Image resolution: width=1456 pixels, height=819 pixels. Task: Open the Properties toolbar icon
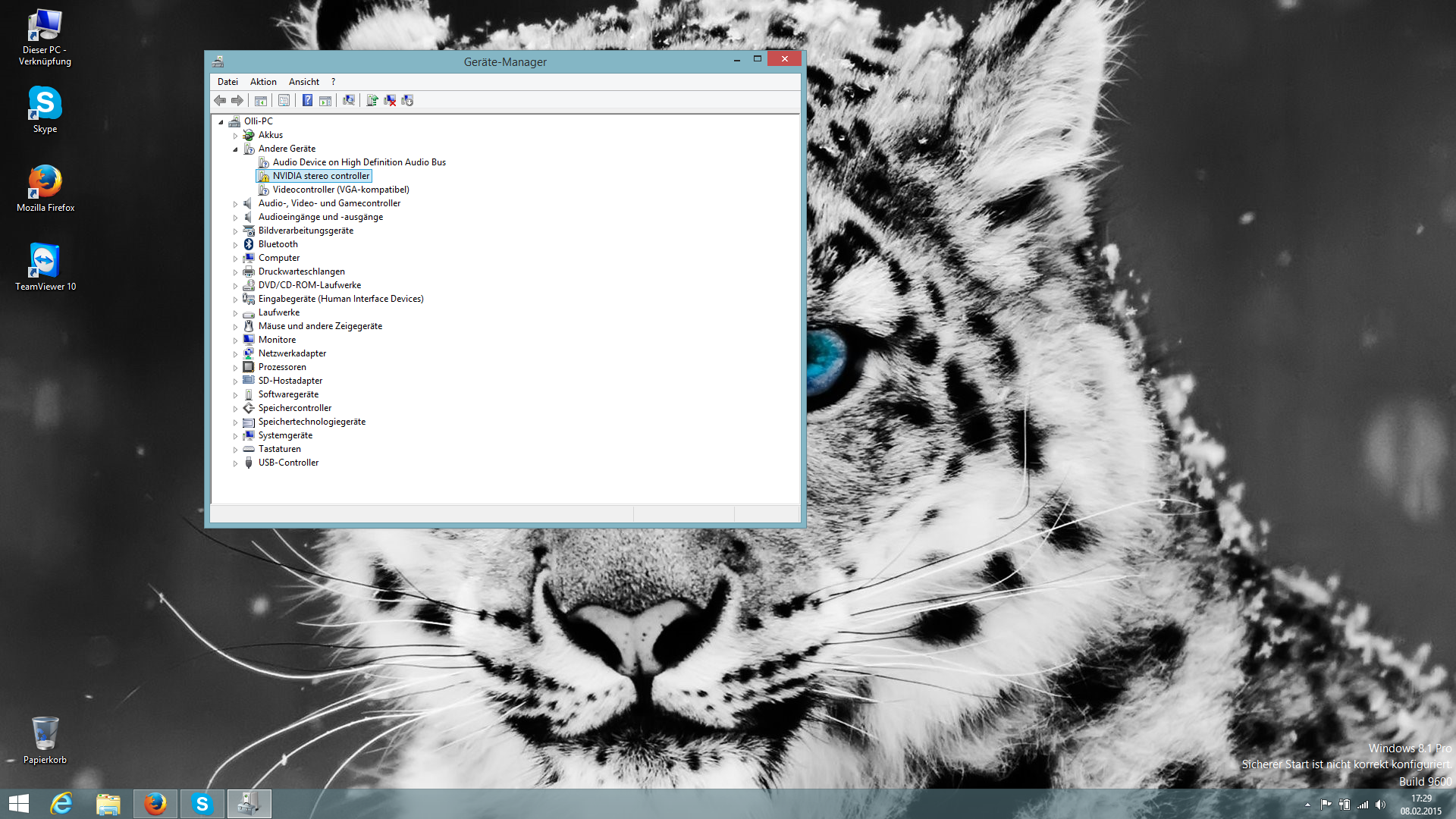[284, 100]
